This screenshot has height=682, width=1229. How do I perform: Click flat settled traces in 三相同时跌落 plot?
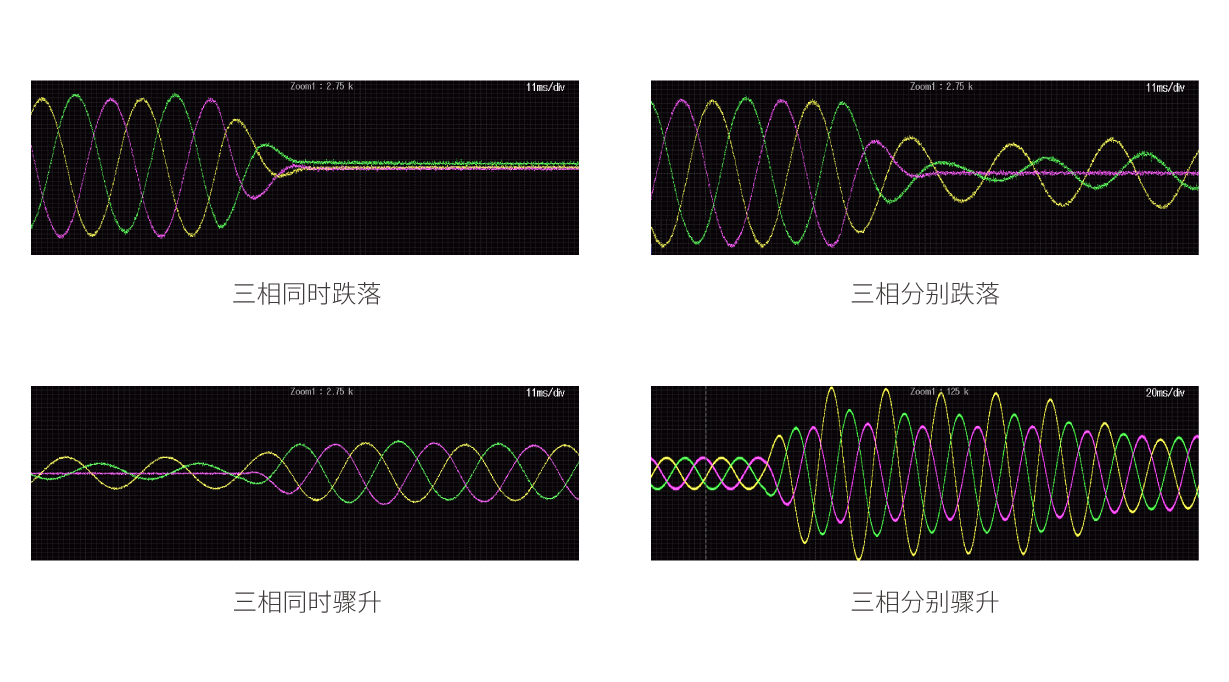tap(450, 166)
